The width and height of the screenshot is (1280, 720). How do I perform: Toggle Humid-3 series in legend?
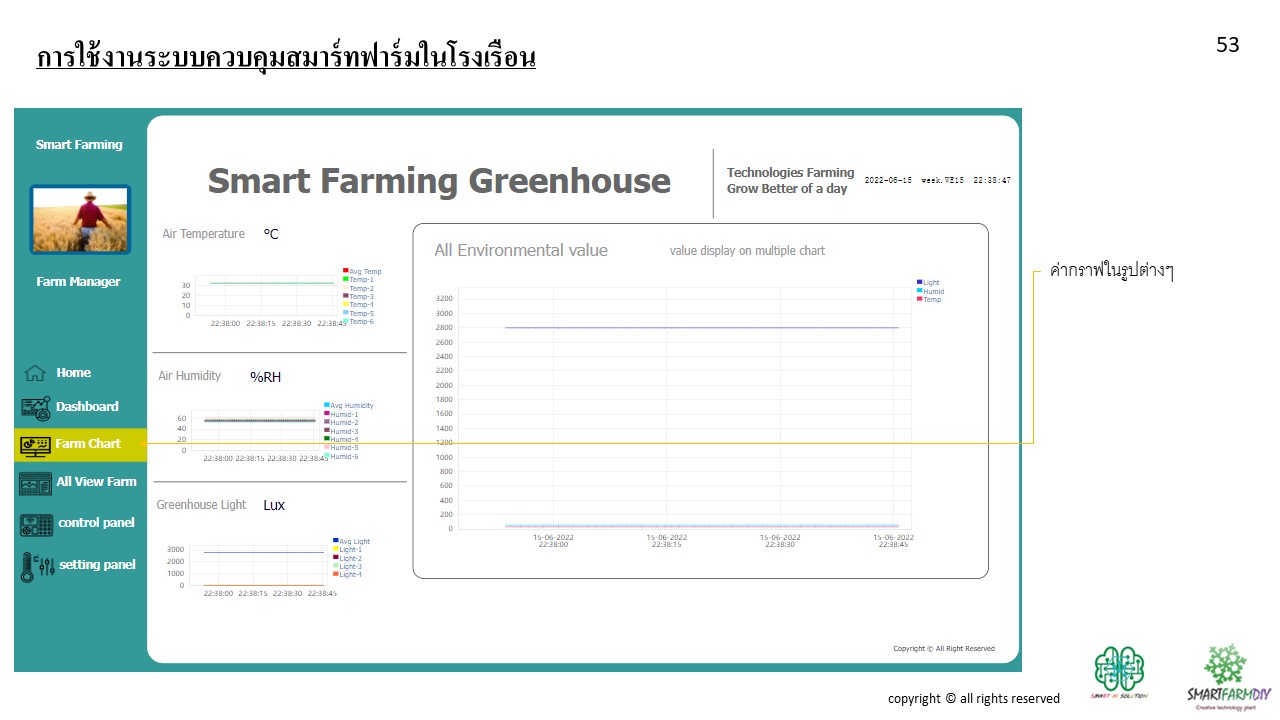tap(341, 431)
